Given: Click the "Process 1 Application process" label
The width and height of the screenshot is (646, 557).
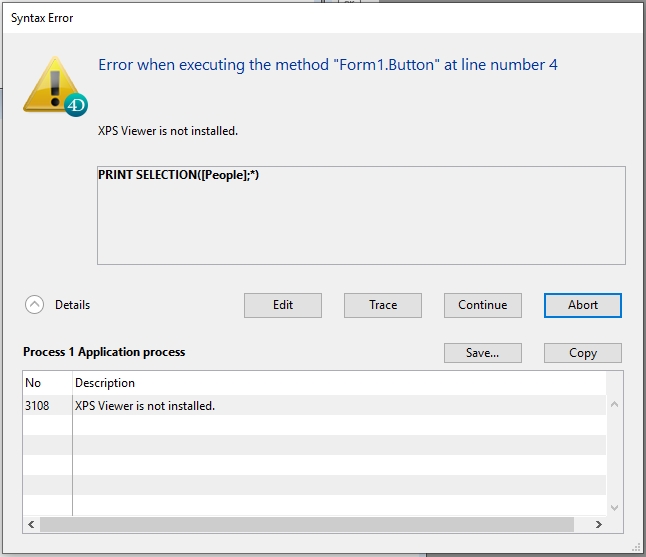Looking at the screenshot, I should [104, 352].
